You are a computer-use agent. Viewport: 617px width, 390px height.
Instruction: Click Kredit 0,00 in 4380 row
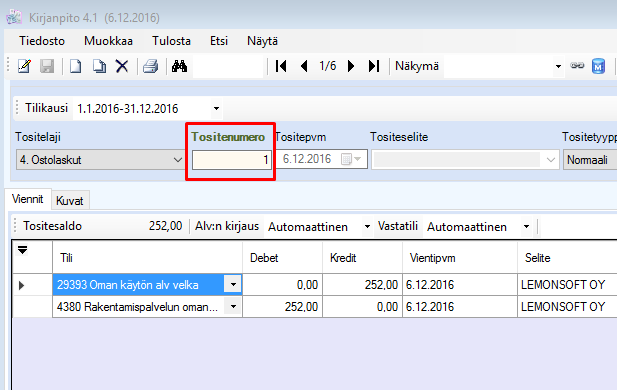(362, 307)
